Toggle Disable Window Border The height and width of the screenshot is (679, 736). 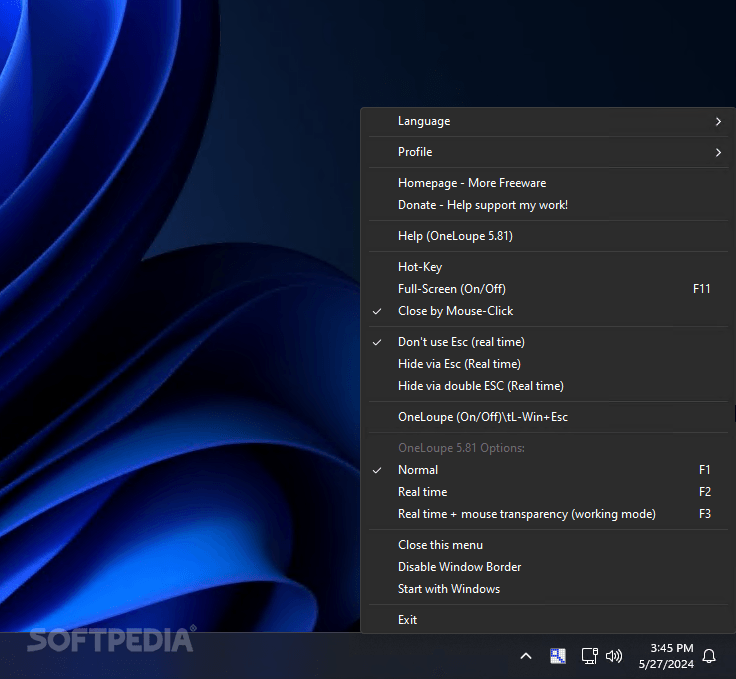click(549, 567)
